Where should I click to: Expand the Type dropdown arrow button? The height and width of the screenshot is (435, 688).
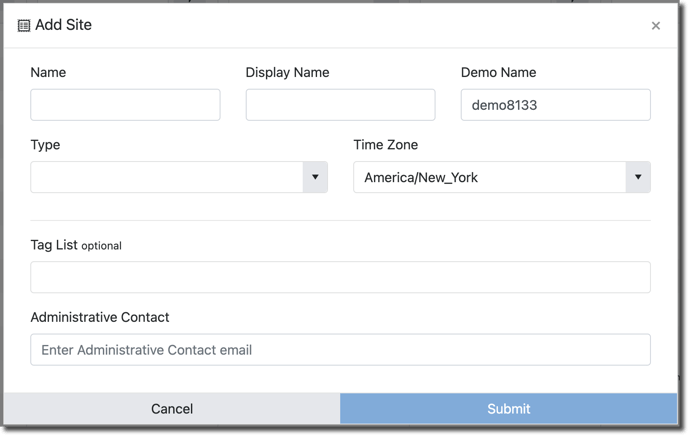315,177
